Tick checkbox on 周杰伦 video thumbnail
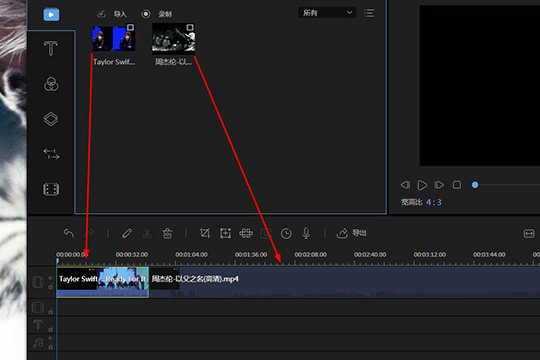 [190, 28]
